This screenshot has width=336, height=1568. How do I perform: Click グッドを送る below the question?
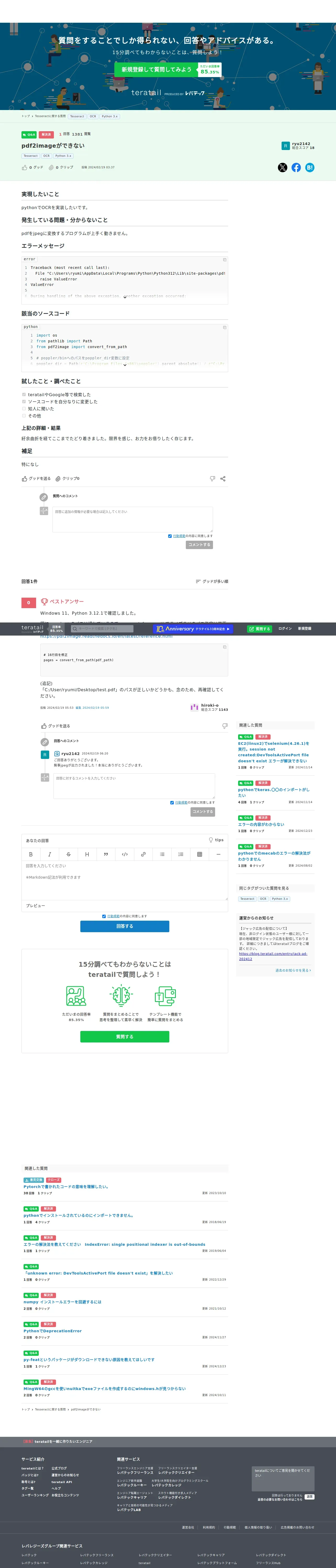37,479
